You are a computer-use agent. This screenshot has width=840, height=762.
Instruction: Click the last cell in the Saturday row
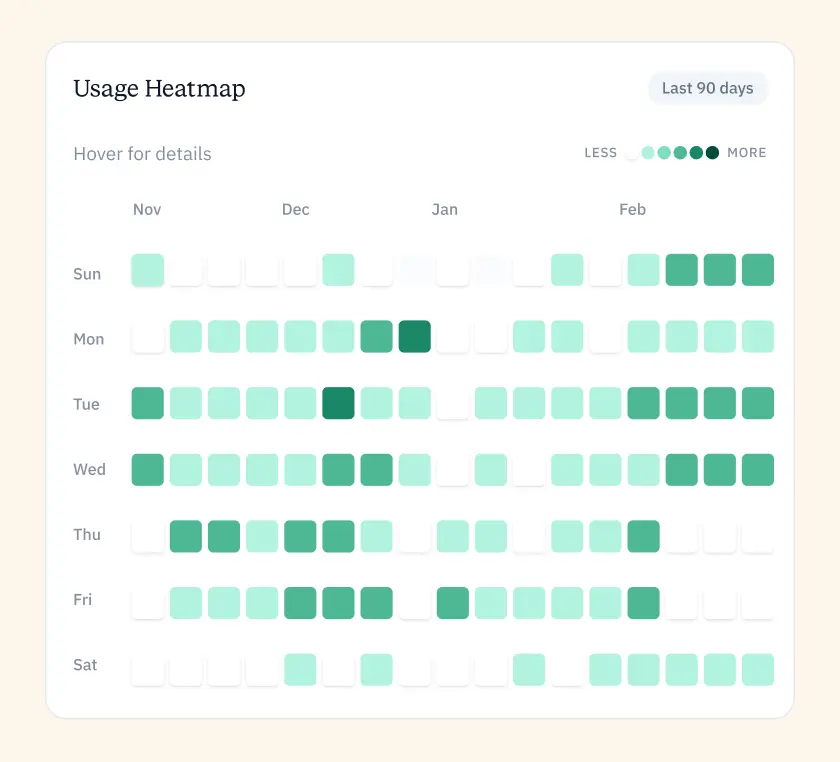click(x=758, y=669)
